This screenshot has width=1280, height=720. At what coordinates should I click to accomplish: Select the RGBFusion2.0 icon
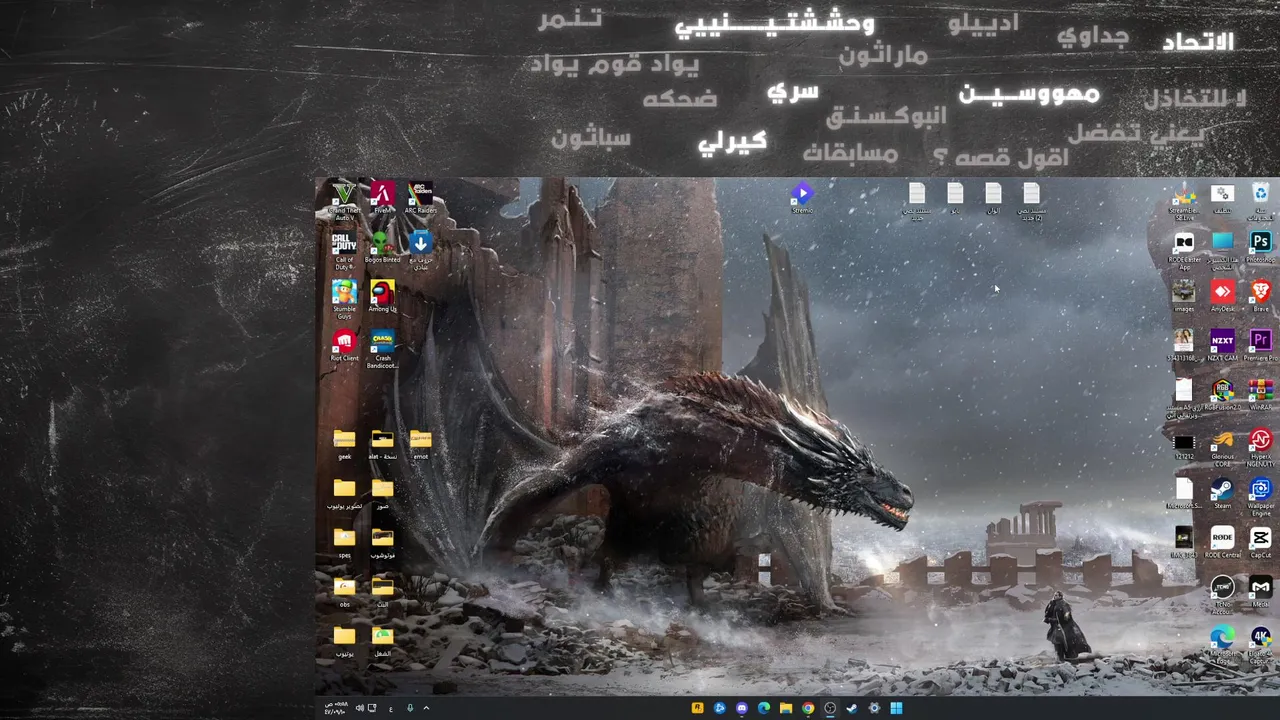pos(1222,394)
